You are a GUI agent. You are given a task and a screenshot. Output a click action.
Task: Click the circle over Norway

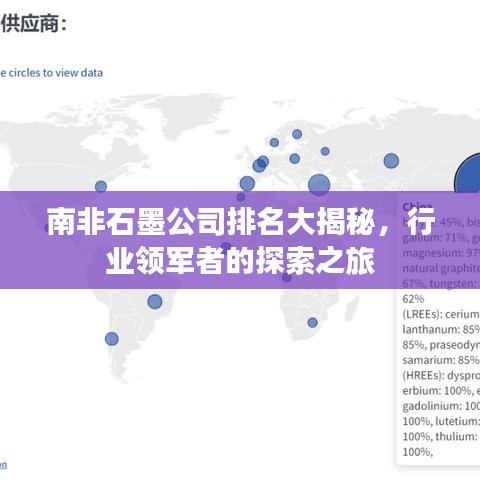[274, 143]
